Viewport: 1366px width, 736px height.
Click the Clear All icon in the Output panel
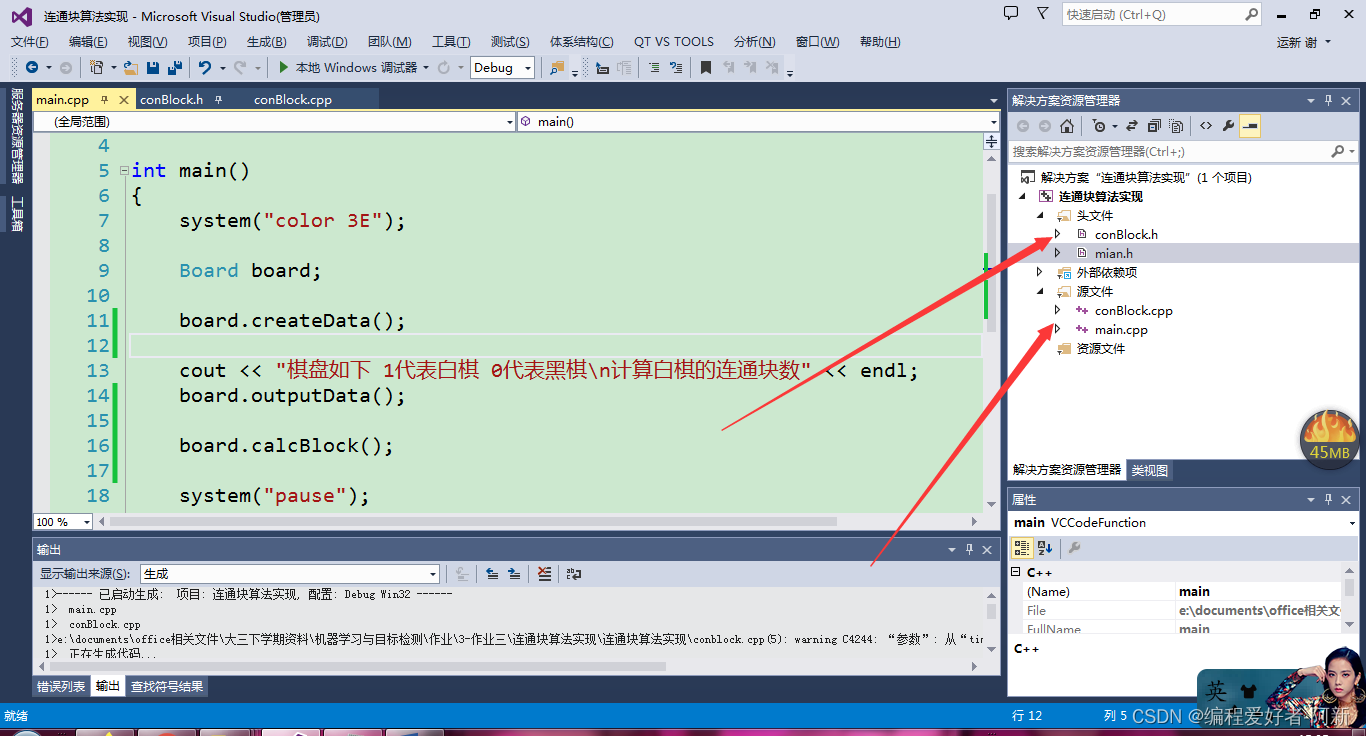coord(544,574)
